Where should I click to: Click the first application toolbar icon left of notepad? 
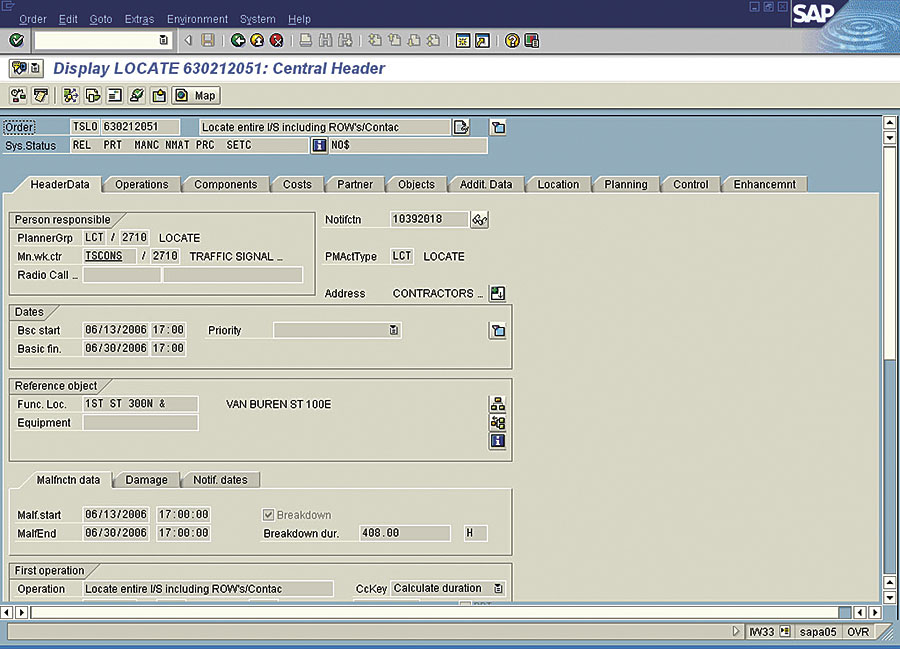tap(18, 95)
